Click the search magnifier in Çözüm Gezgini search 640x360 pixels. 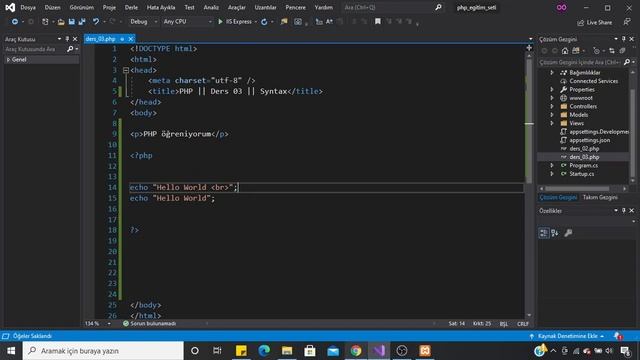pyautogui.click(x=627, y=62)
